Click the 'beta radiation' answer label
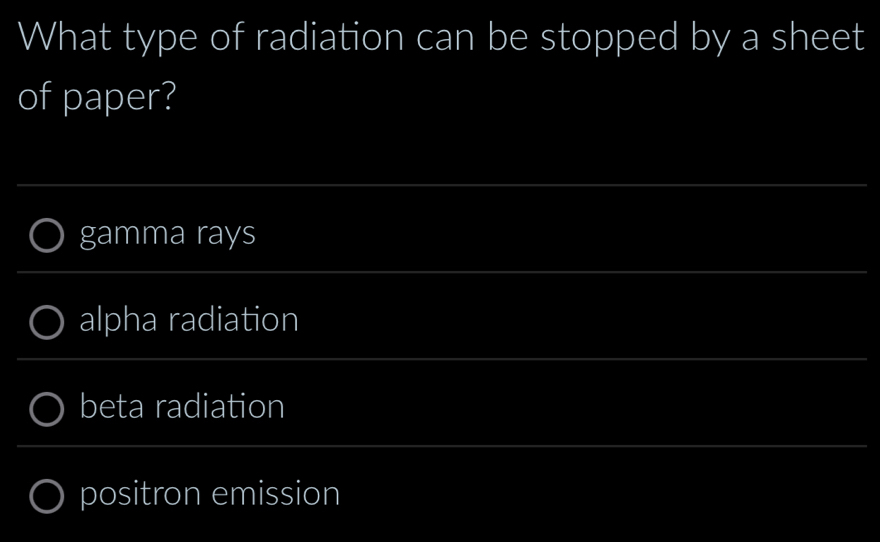This screenshot has height=542, width=880. [182, 407]
